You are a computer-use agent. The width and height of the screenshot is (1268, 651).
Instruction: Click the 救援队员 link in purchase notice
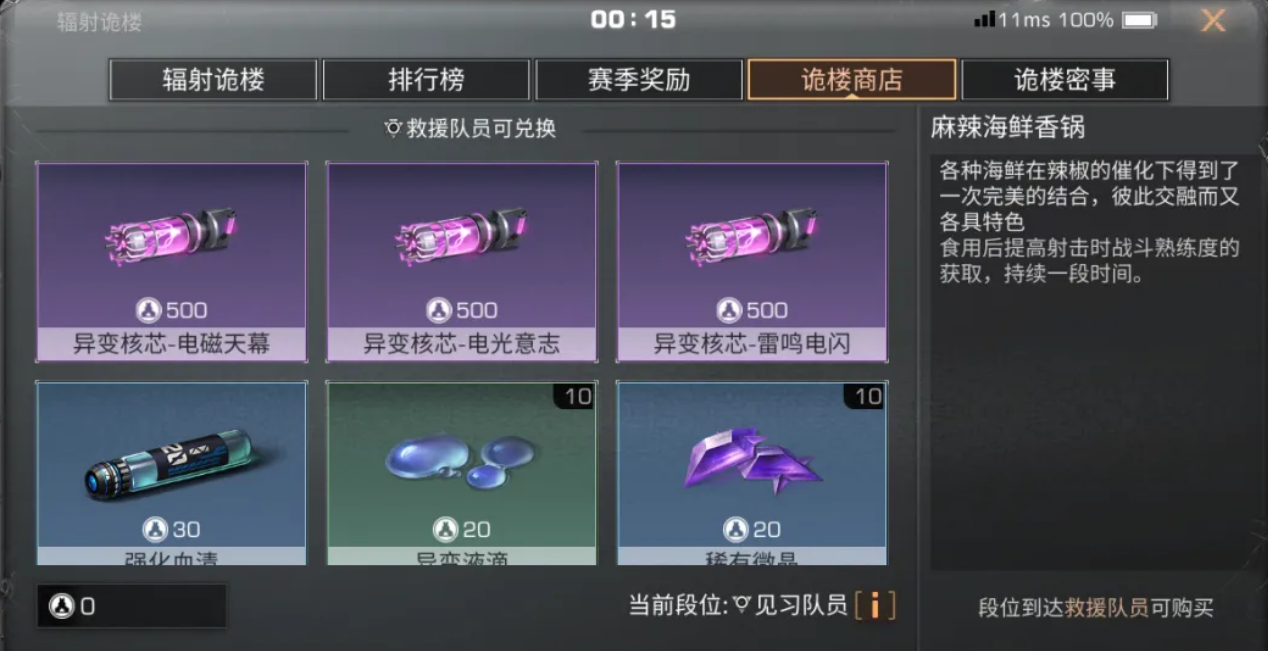click(x=1106, y=608)
